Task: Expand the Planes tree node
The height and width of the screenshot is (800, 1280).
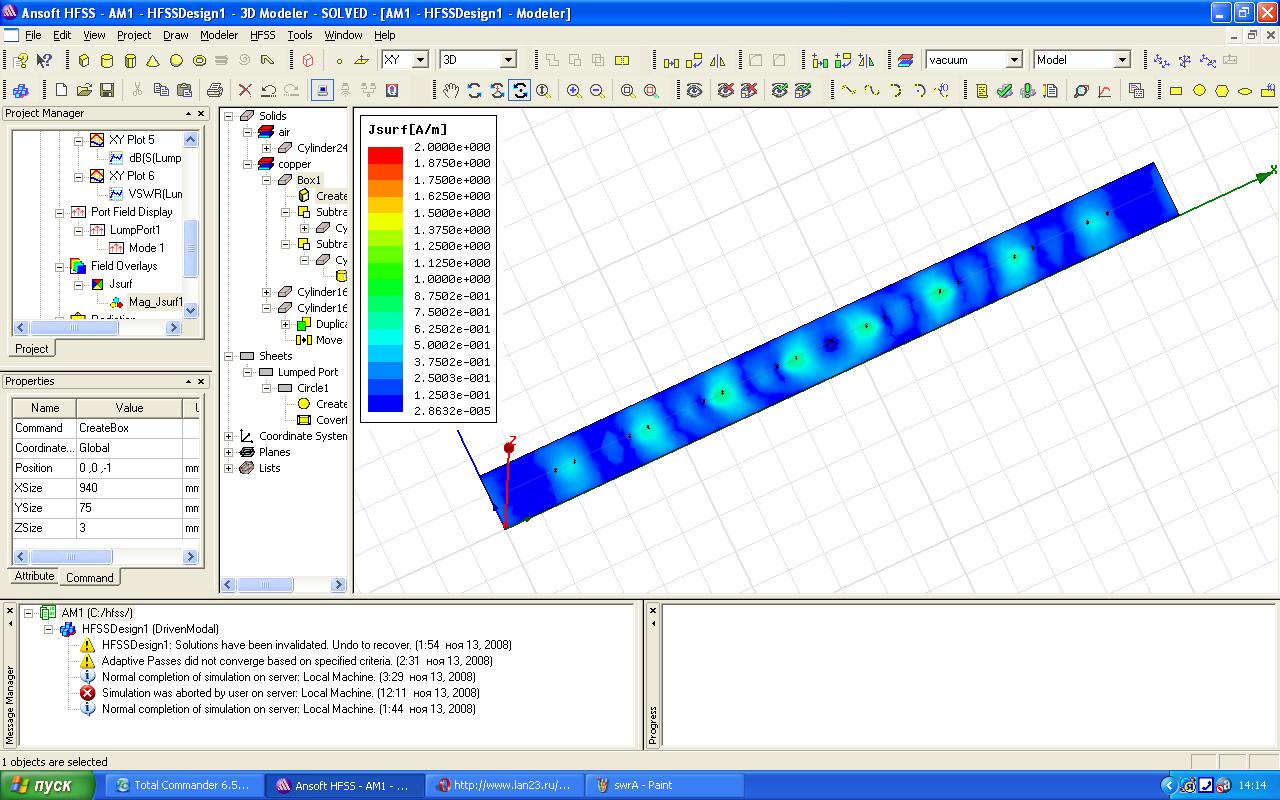Action: coord(229,452)
